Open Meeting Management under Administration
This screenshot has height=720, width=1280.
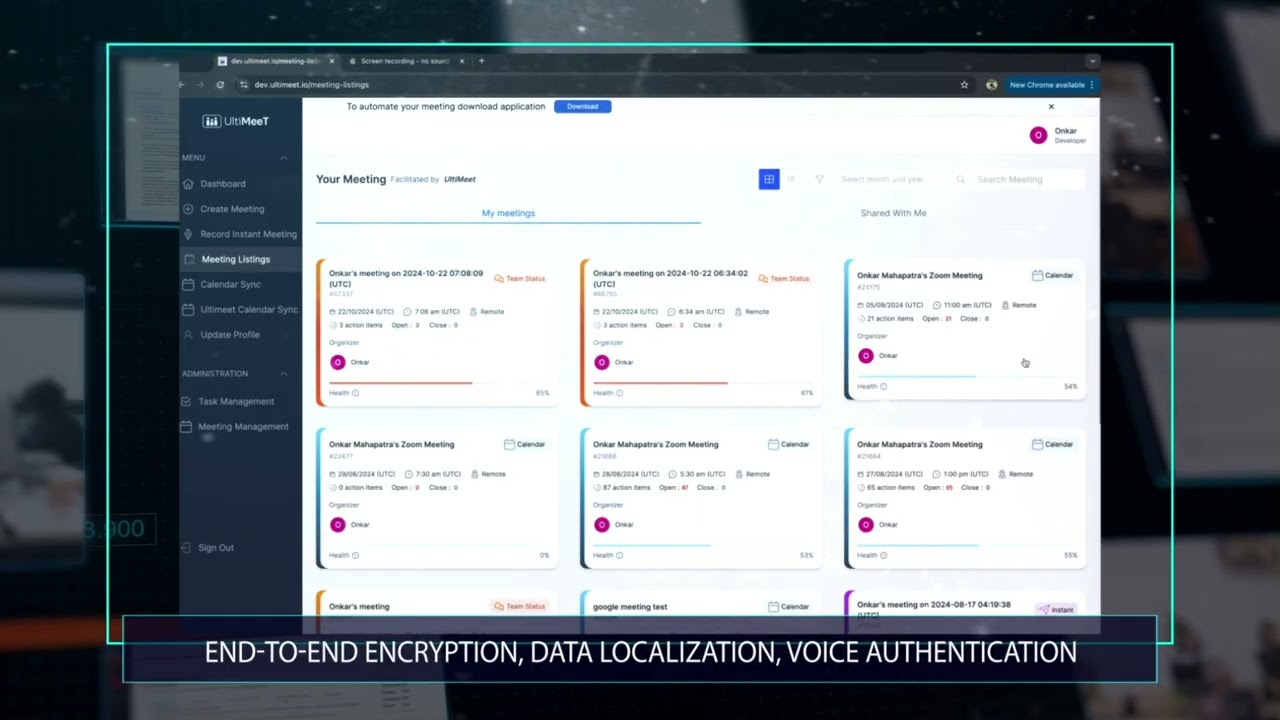243,426
